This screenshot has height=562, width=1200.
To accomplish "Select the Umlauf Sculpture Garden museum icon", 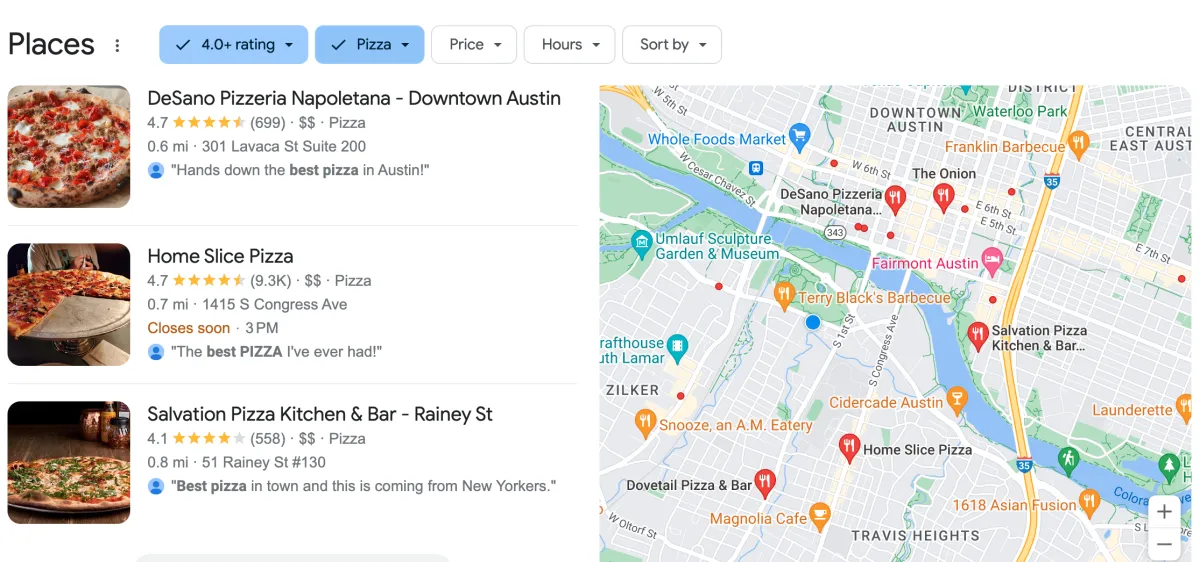I will coord(642,241).
